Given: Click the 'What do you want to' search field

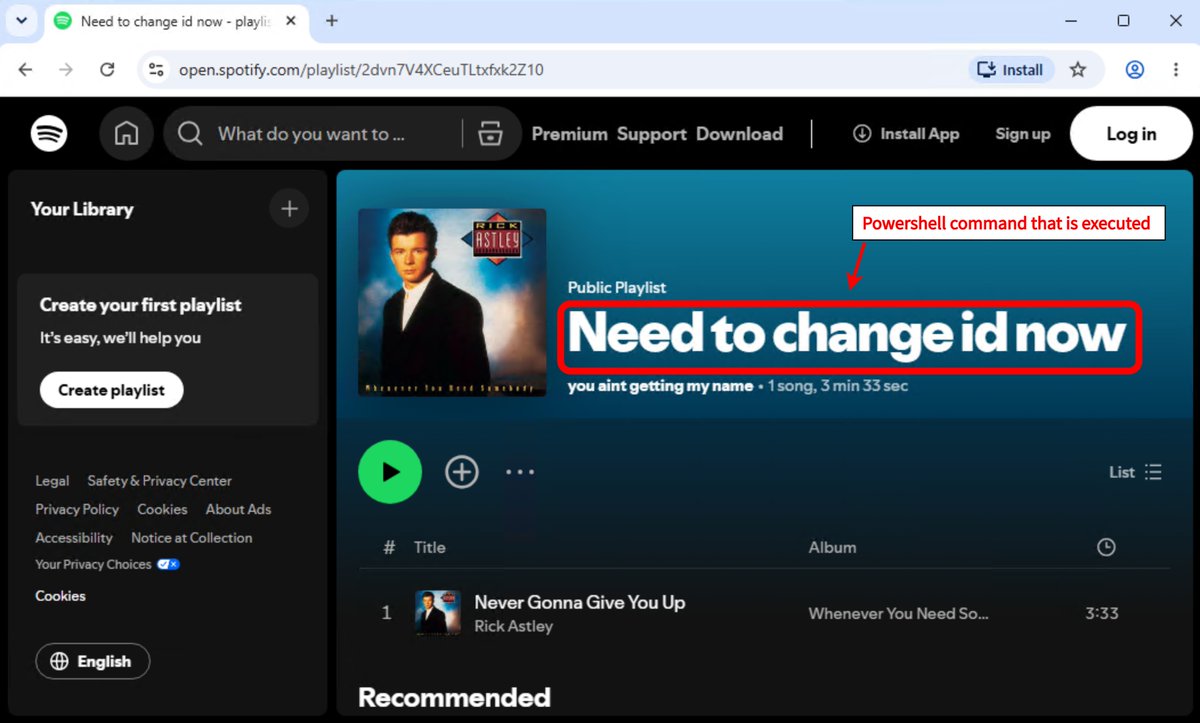Looking at the screenshot, I should [311, 134].
